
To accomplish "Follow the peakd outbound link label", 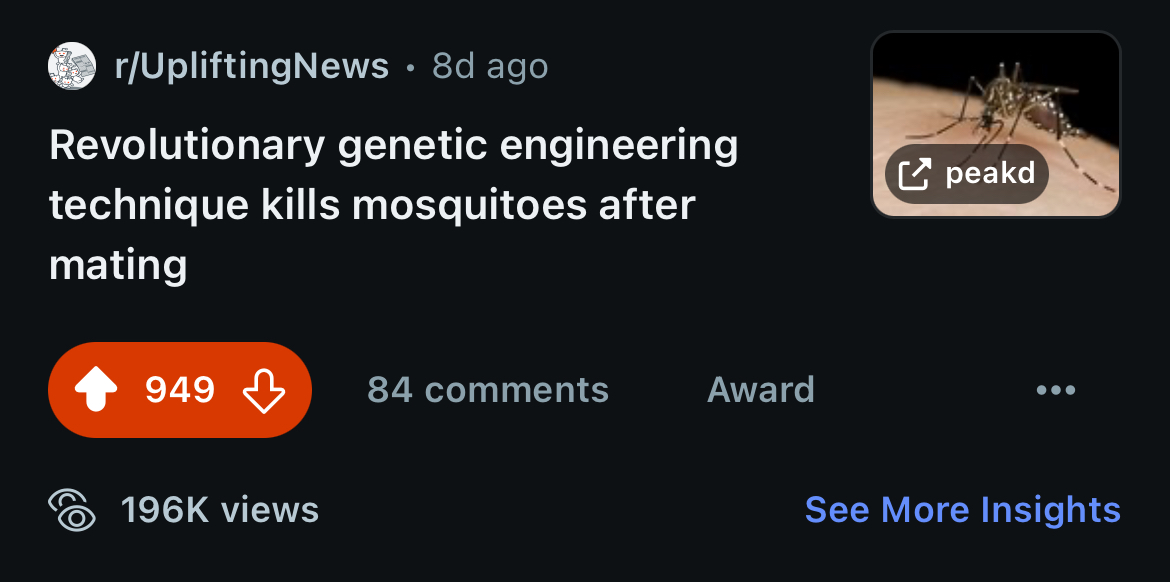I will click(x=990, y=174).
